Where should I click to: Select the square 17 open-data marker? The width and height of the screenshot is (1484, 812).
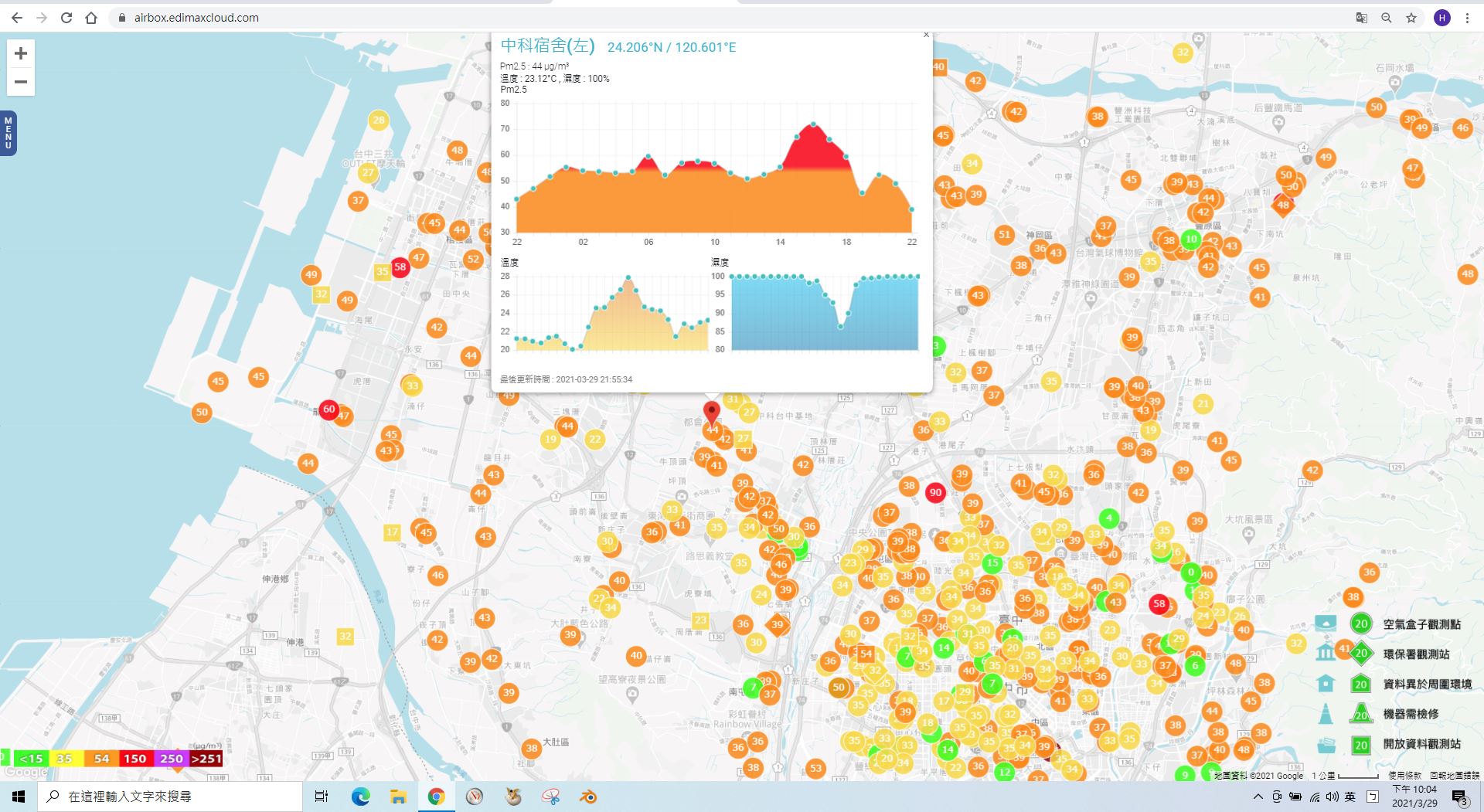pyautogui.click(x=393, y=532)
